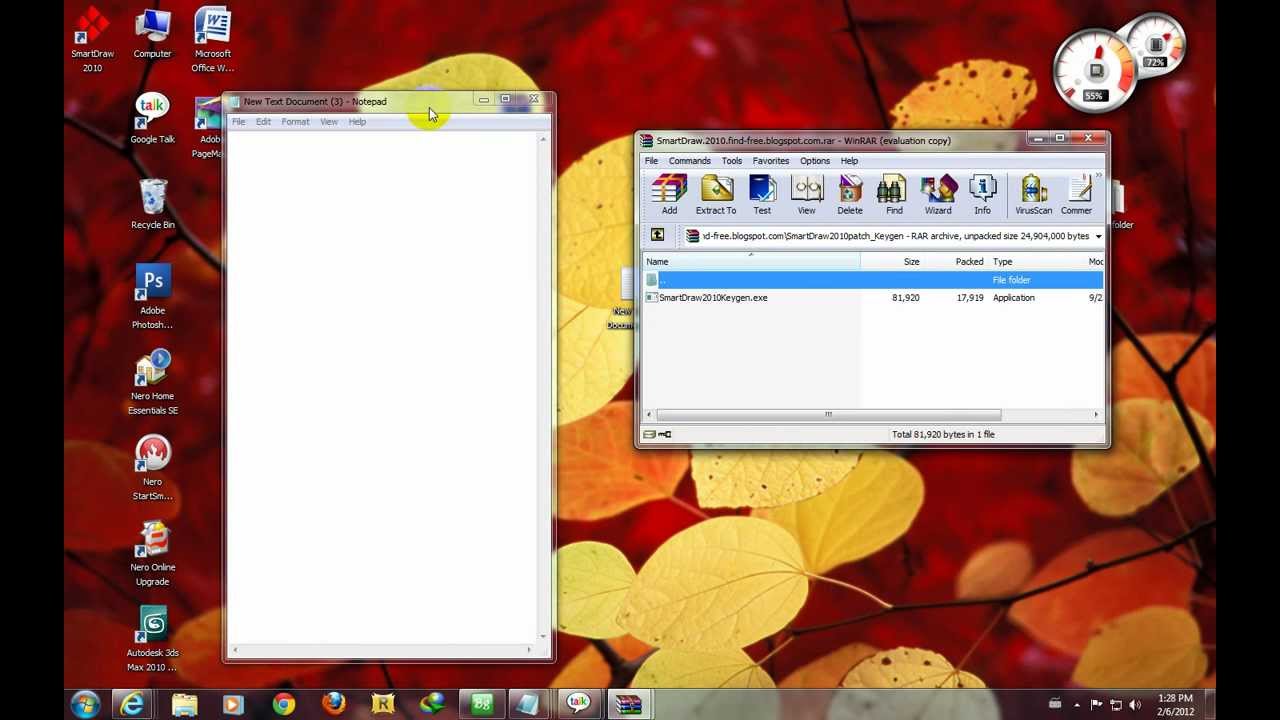Sort by Size column in WinRAR
Screen dimensions: 1280x720
pos(892,261)
